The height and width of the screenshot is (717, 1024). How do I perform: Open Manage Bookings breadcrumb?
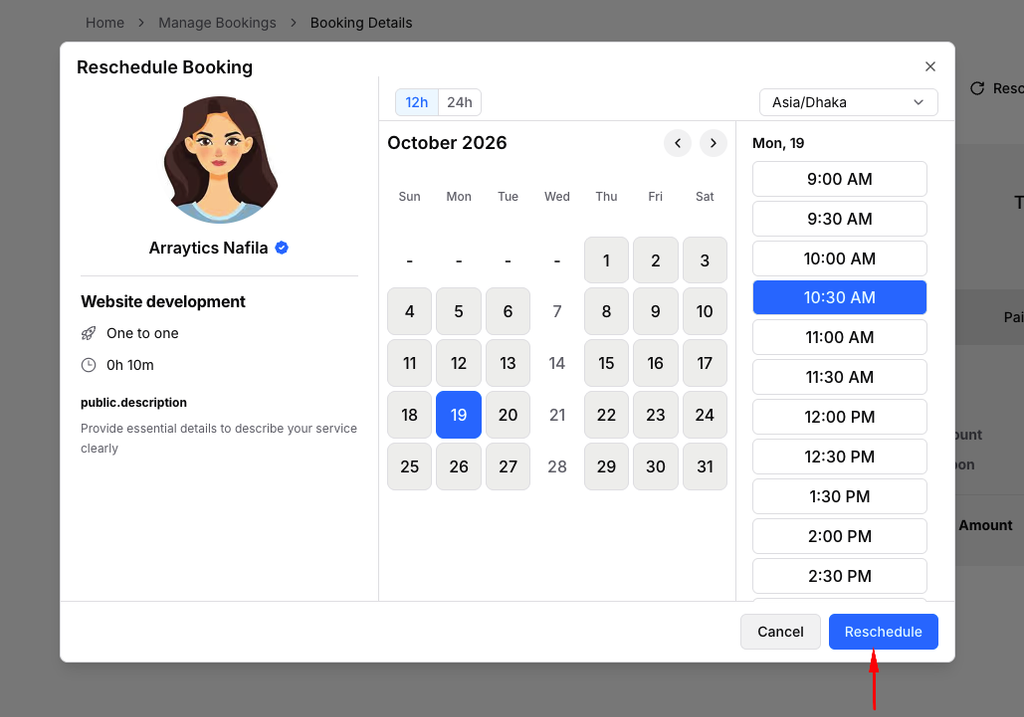pyautogui.click(x=217, y=23)
